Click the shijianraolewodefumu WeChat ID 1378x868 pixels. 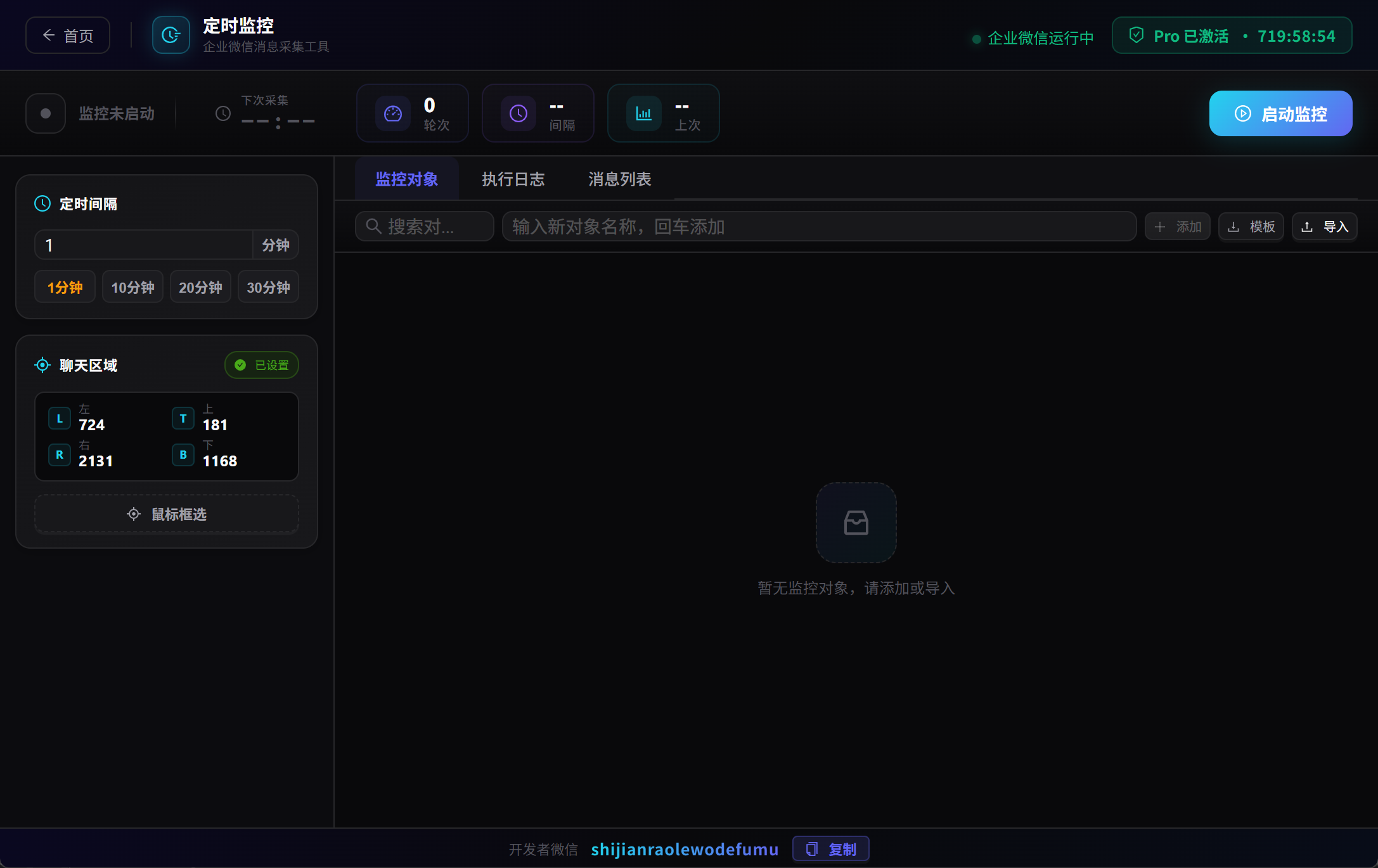point(685,849)
